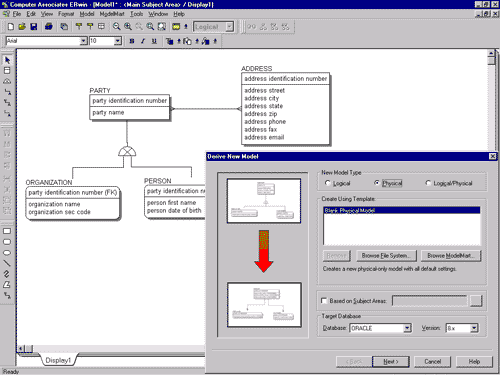Select the pointer arrow tool
Screen dimensions: 500x375
coord(7,60)
